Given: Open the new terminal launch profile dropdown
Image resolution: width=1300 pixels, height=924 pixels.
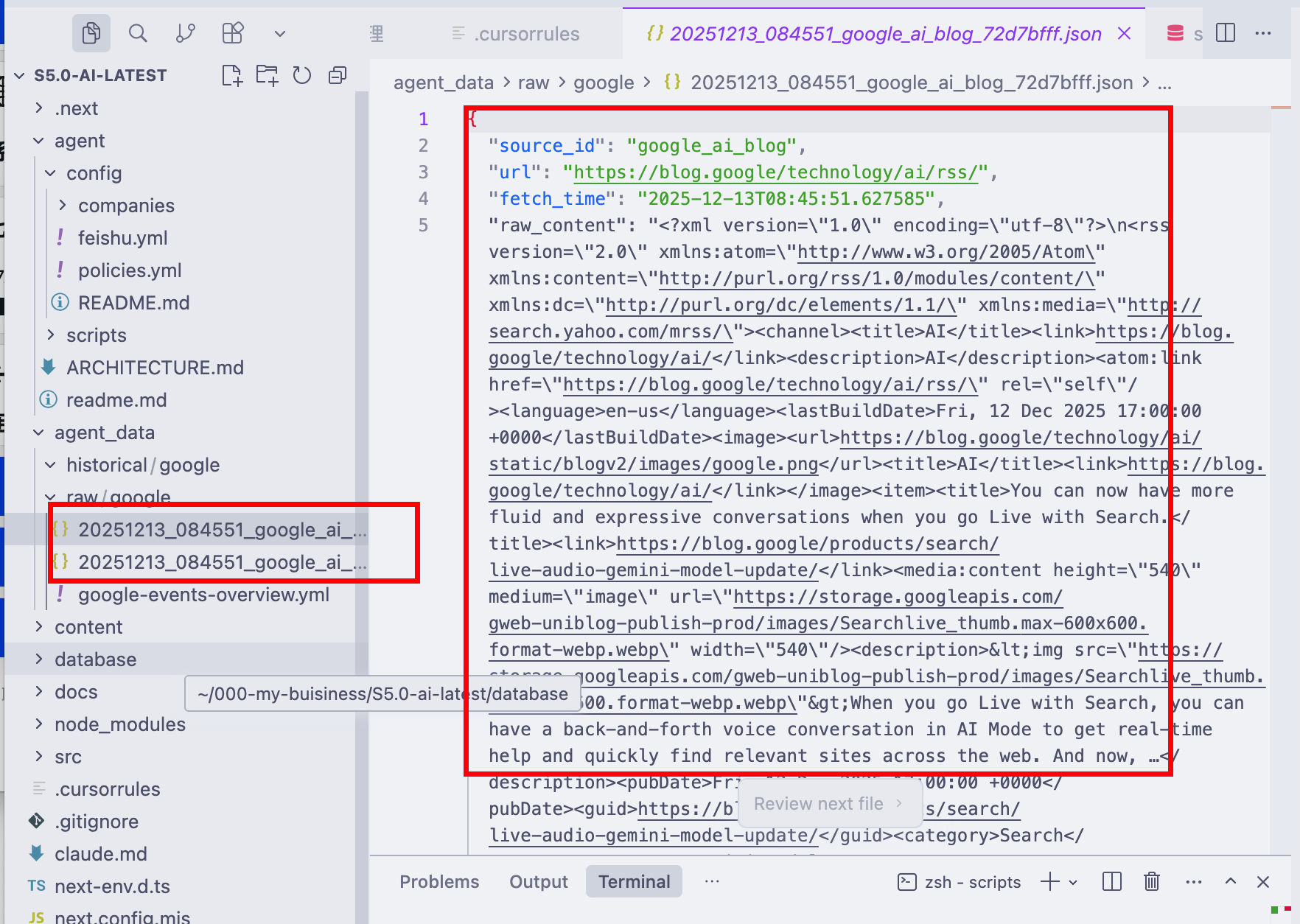Looking at the screenshot, I should pyautogui.click(x=1073, y=882).
